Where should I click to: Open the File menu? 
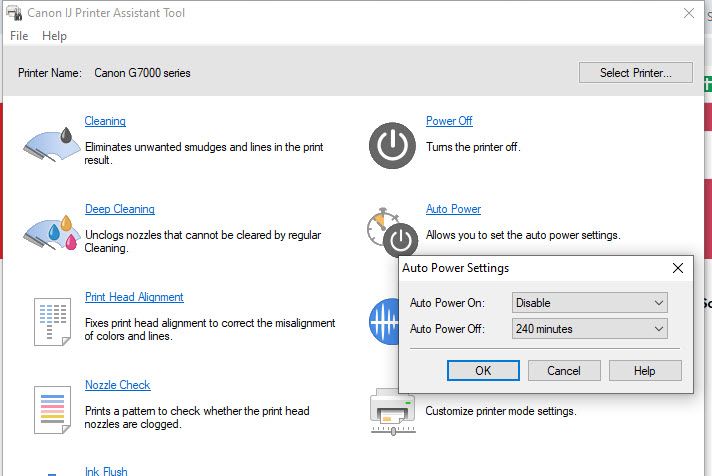coord(19,36)
